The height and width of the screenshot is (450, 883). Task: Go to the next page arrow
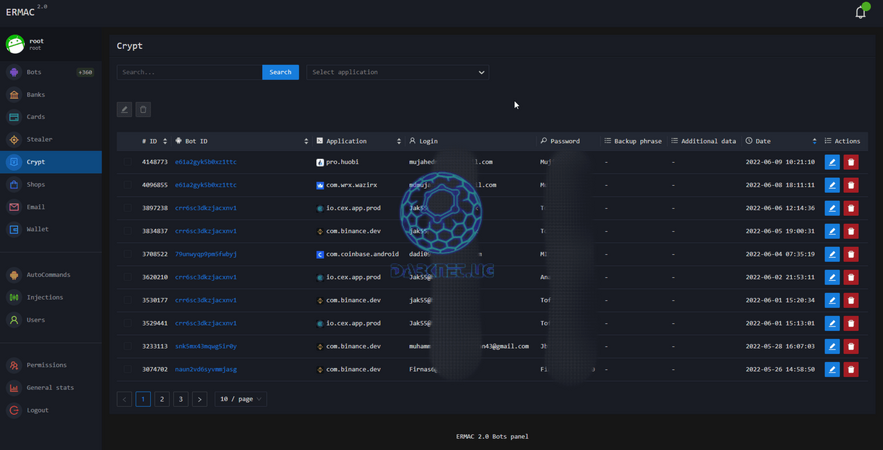coord(199,399)
